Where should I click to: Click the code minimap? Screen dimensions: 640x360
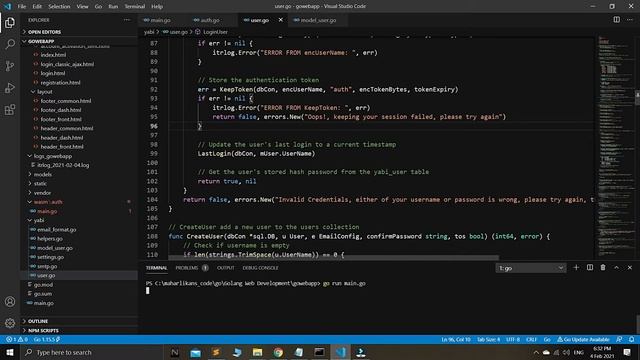point(615,147)
